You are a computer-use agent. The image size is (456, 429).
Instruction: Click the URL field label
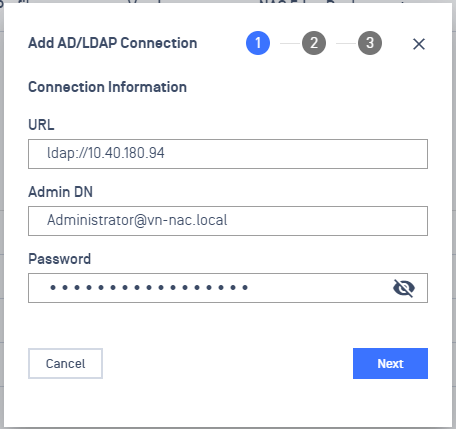(41, 125)
